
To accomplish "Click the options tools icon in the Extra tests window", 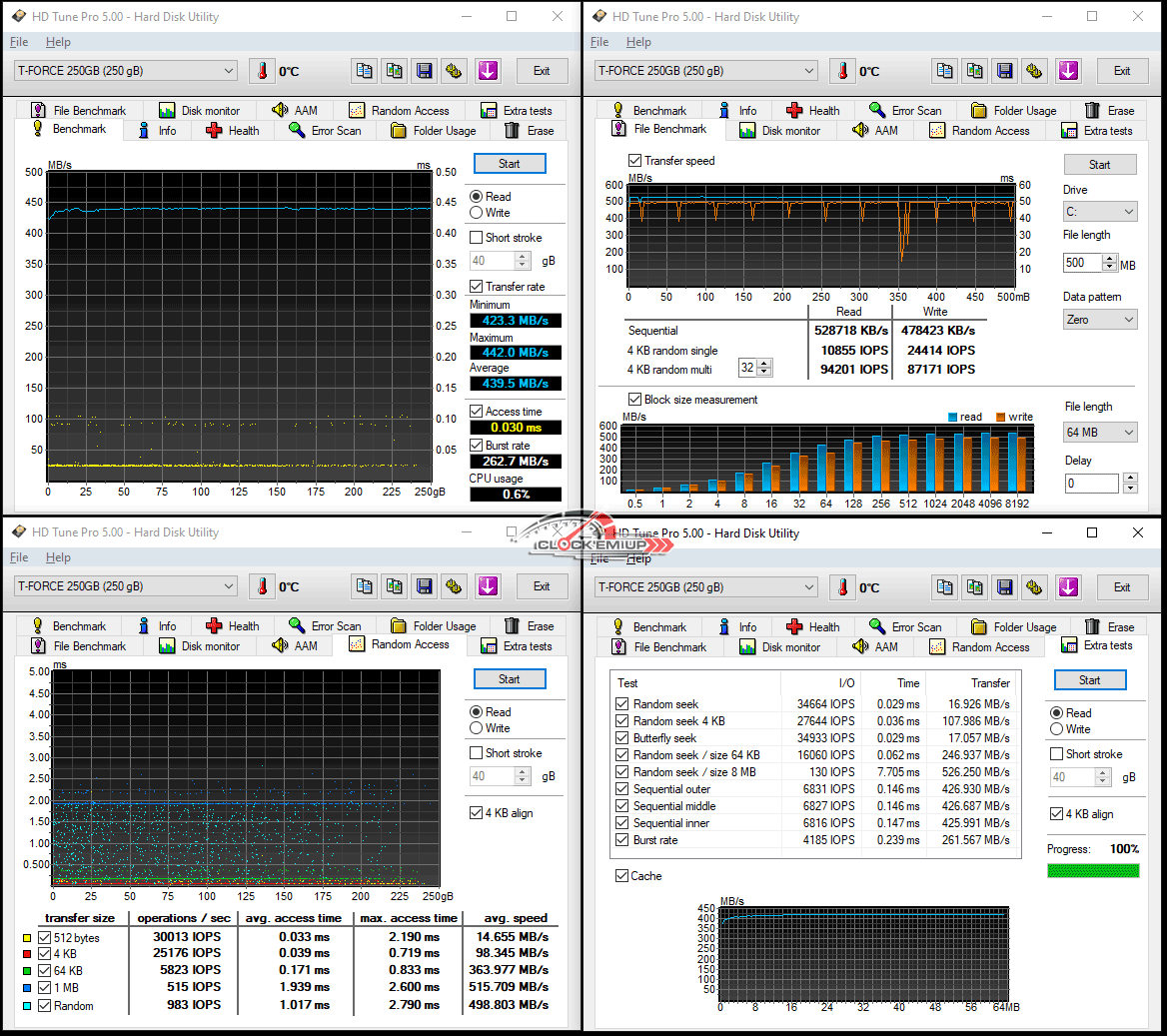I will (1035, 587).
